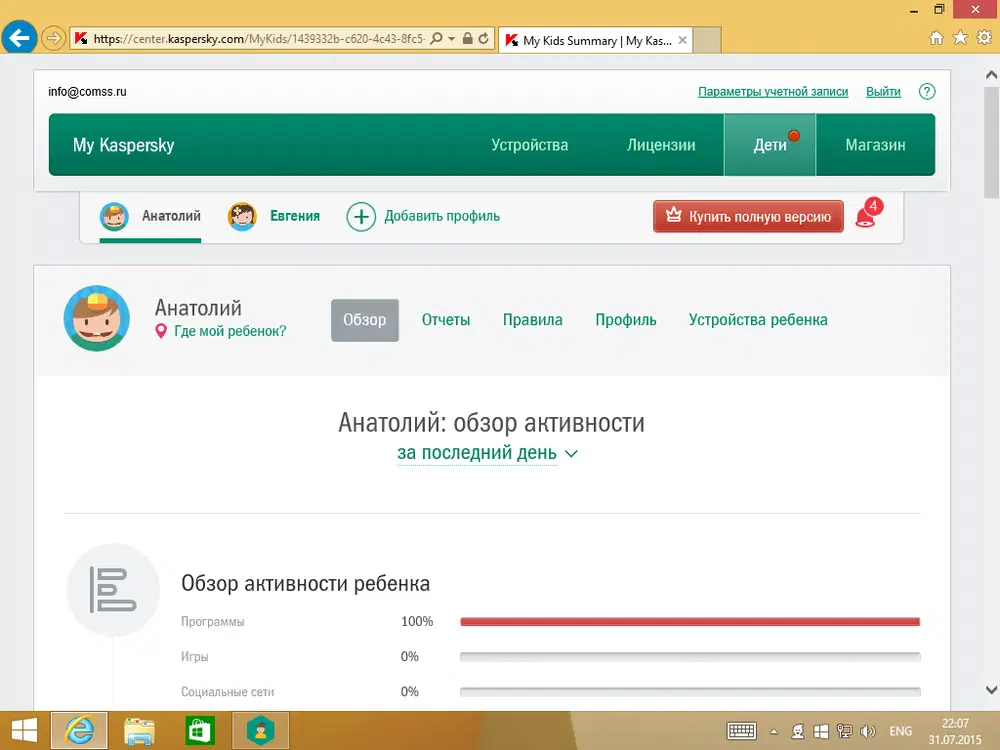The width and height of the screenshot is (1000, 750).
Task: Click the user tray icon beside flag
Action: coord(797,731)
